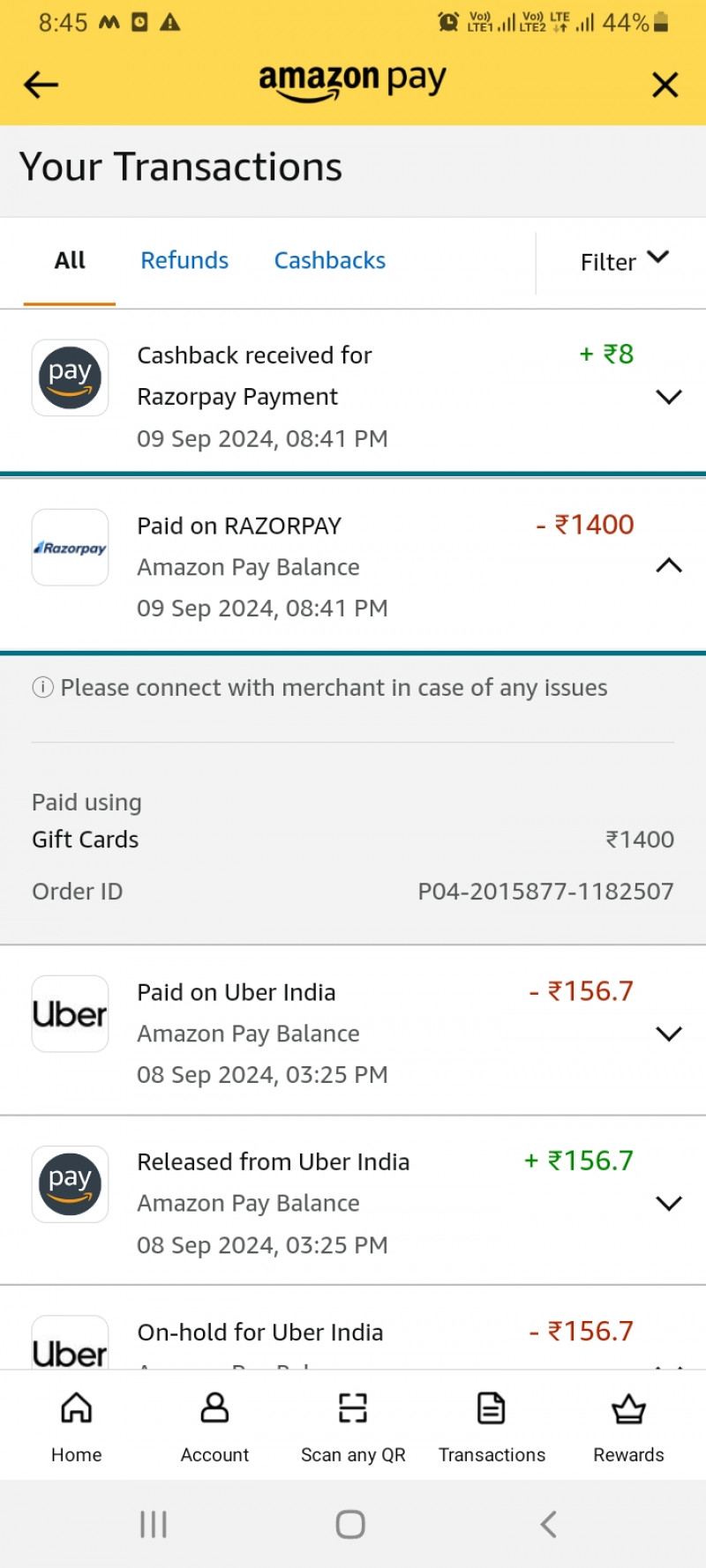Close Amazon Pay with X icon

[x=665, y=85]
